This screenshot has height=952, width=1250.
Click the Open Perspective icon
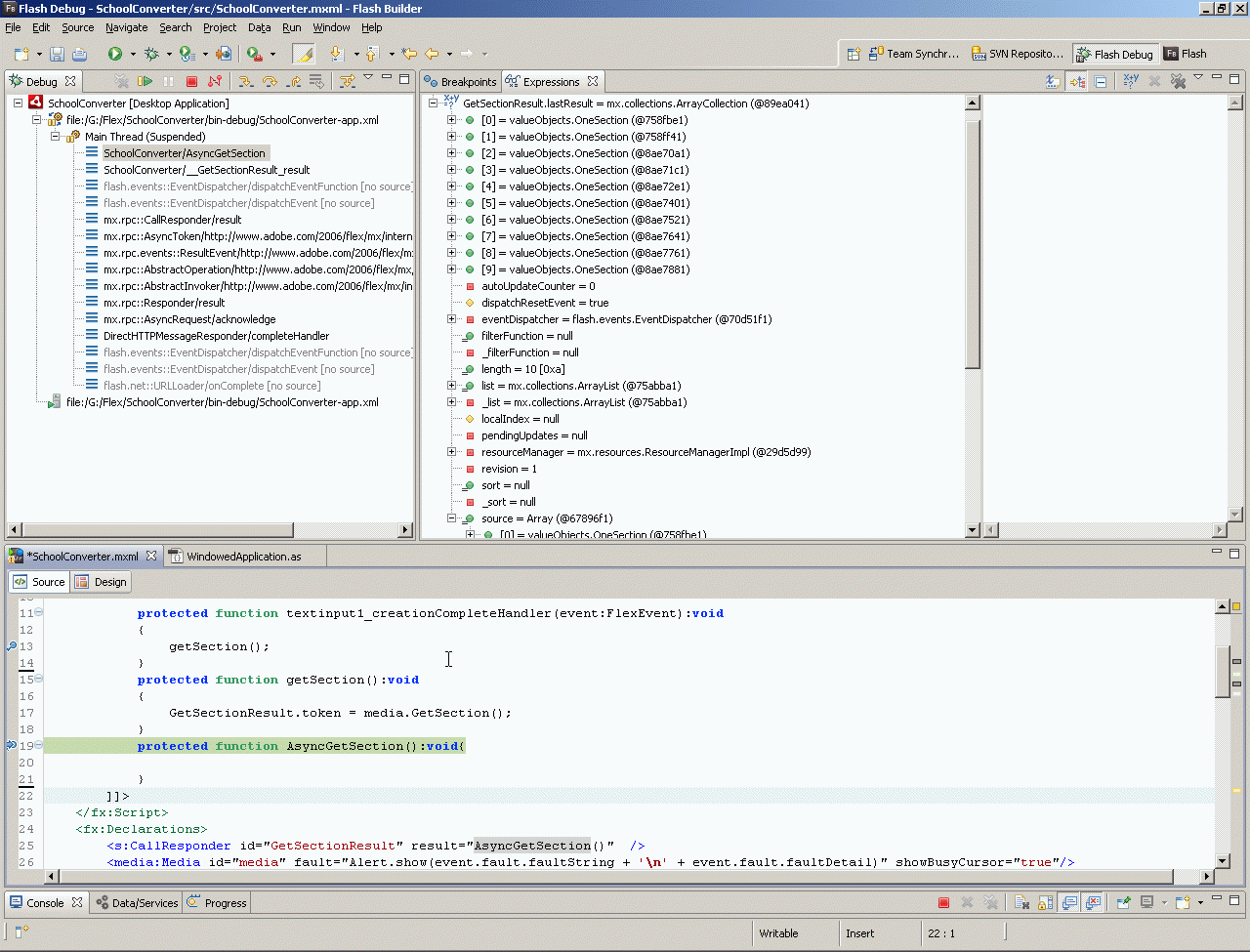click(x=853, y=55)
